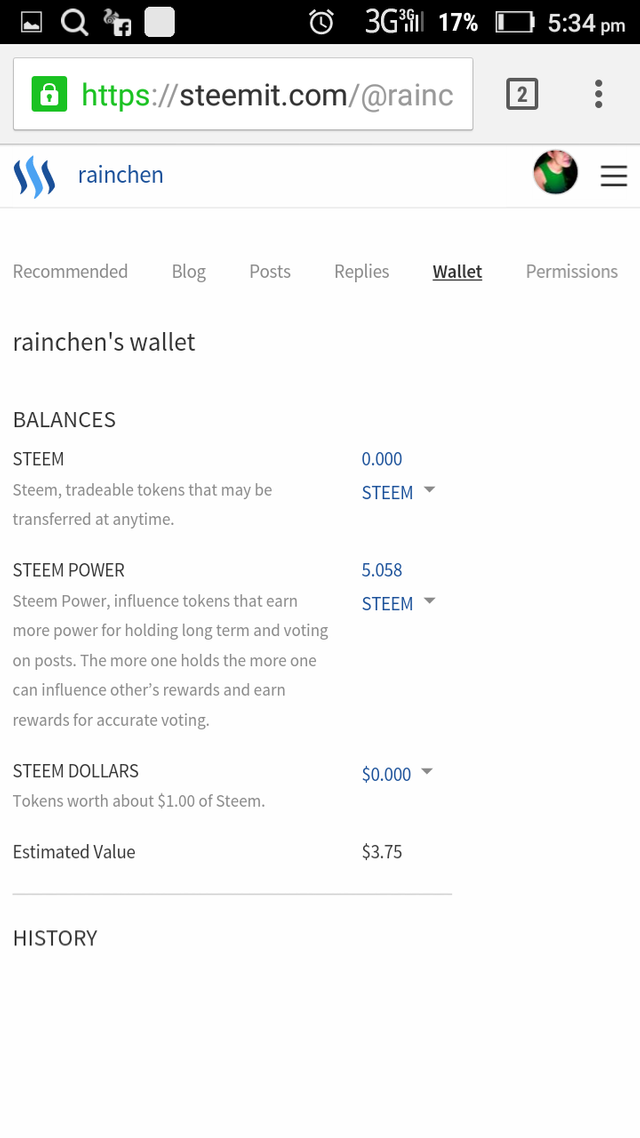640x1138 pixels.
Task: Expand the STEEM balance dropdown
Action: pos(429,491)
